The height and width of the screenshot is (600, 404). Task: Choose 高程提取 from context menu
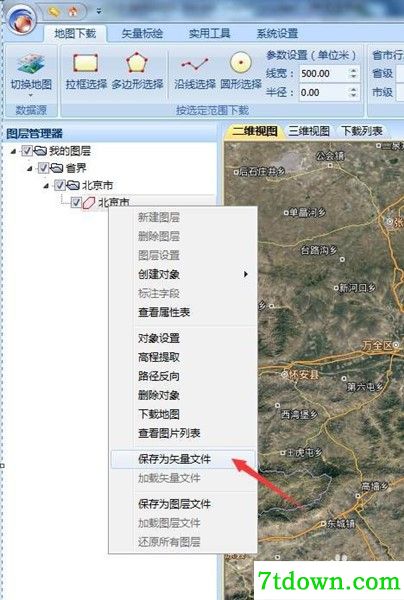tap(183, 357)
